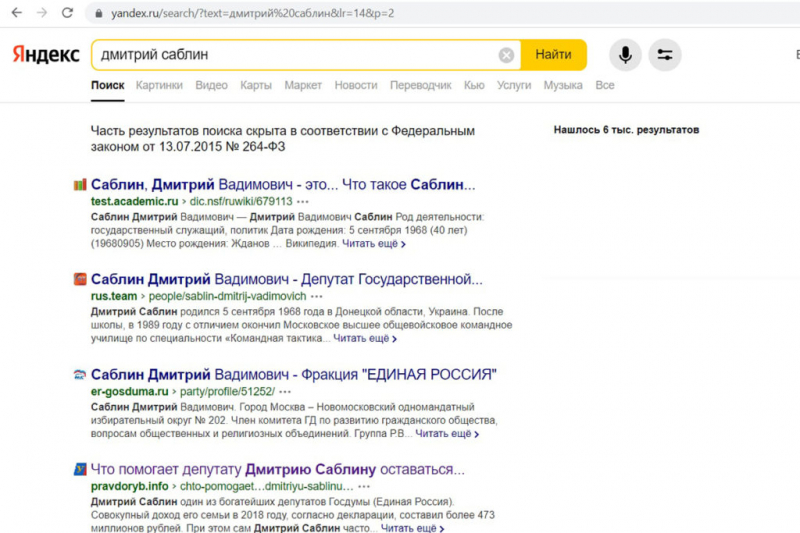The width and height of the screenshot is (800, 533).
Task: Open the Карты tab
Action: coord(256,86)
